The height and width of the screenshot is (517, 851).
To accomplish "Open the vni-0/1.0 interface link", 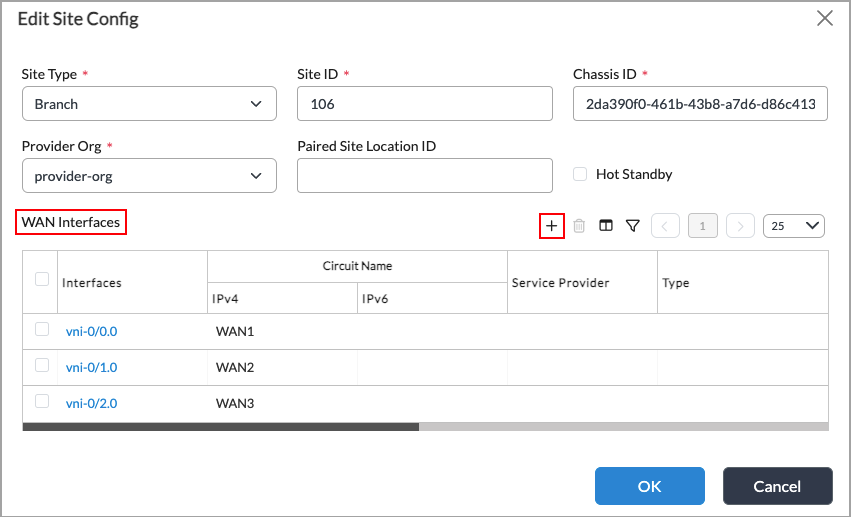I will [91, 367].
